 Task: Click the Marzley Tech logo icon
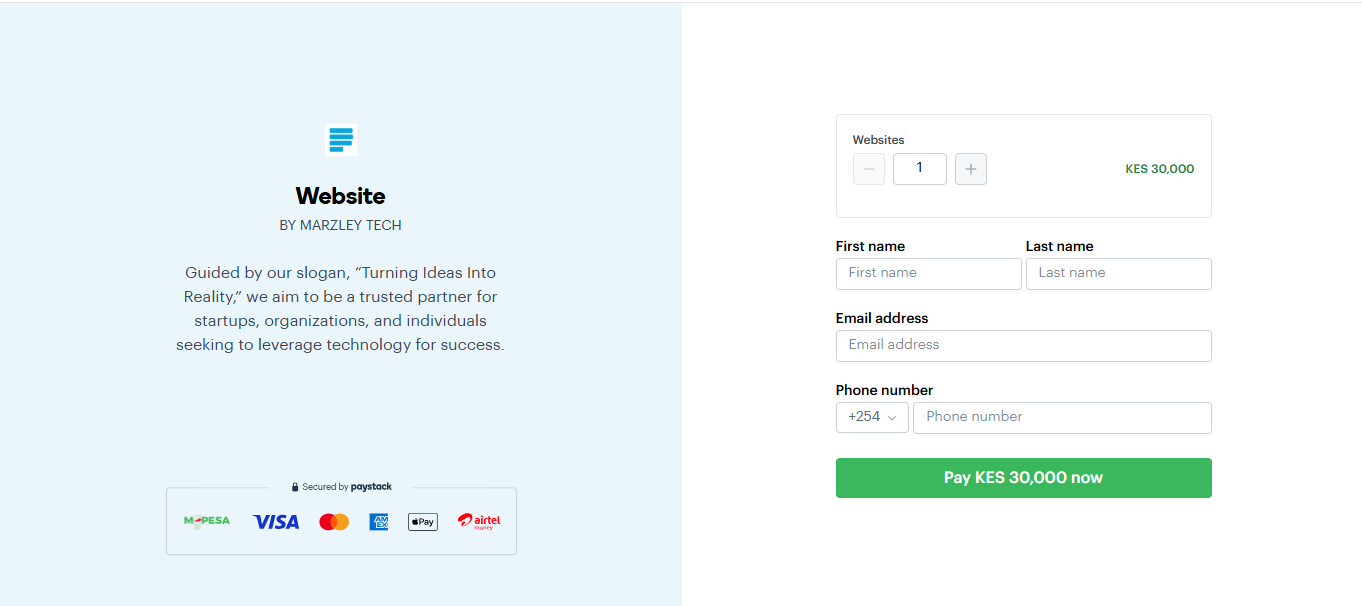pyautogui.click(x=341, y=140)
